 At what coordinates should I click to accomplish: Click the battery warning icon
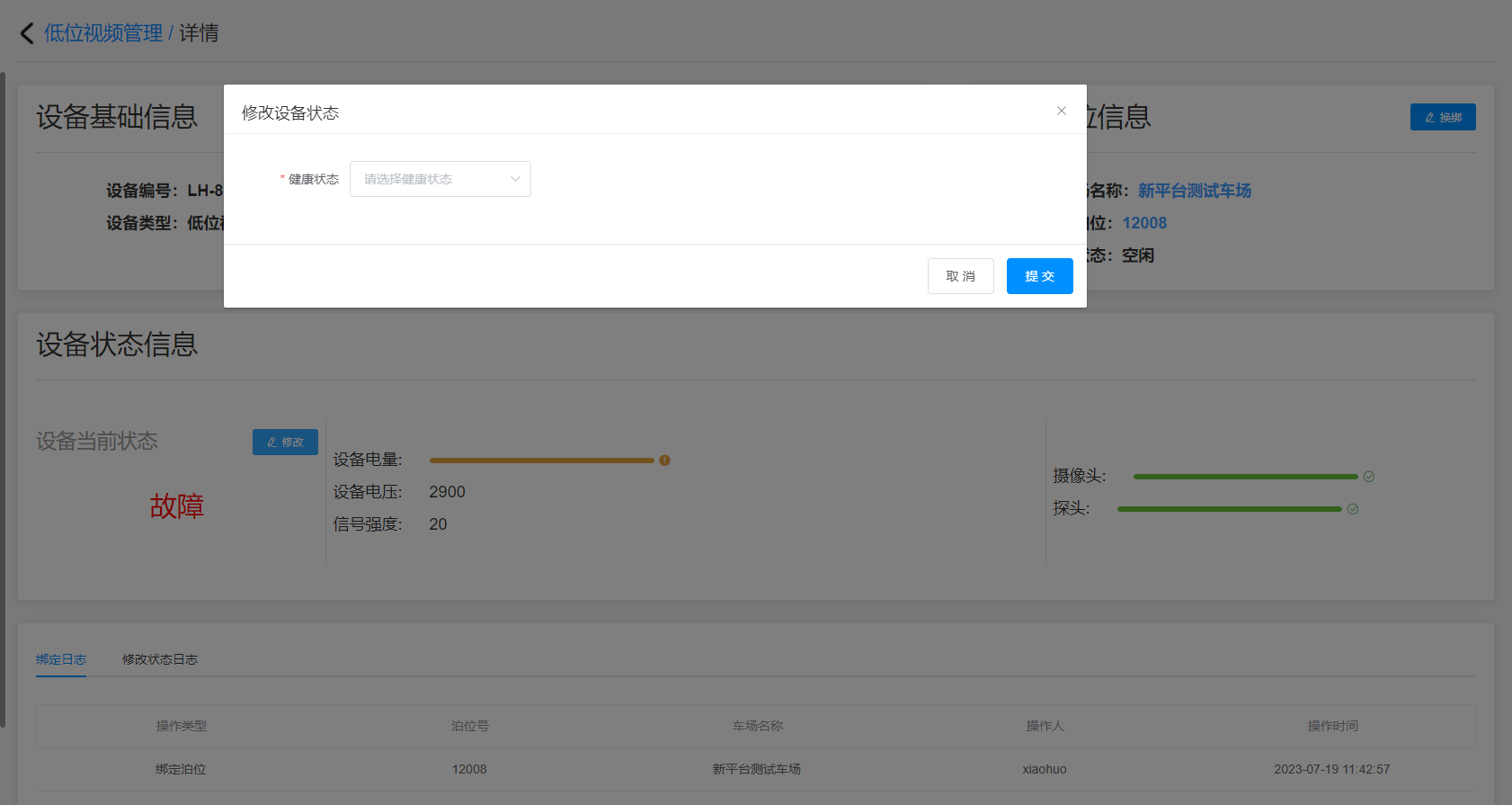click(x=664, y=461)
